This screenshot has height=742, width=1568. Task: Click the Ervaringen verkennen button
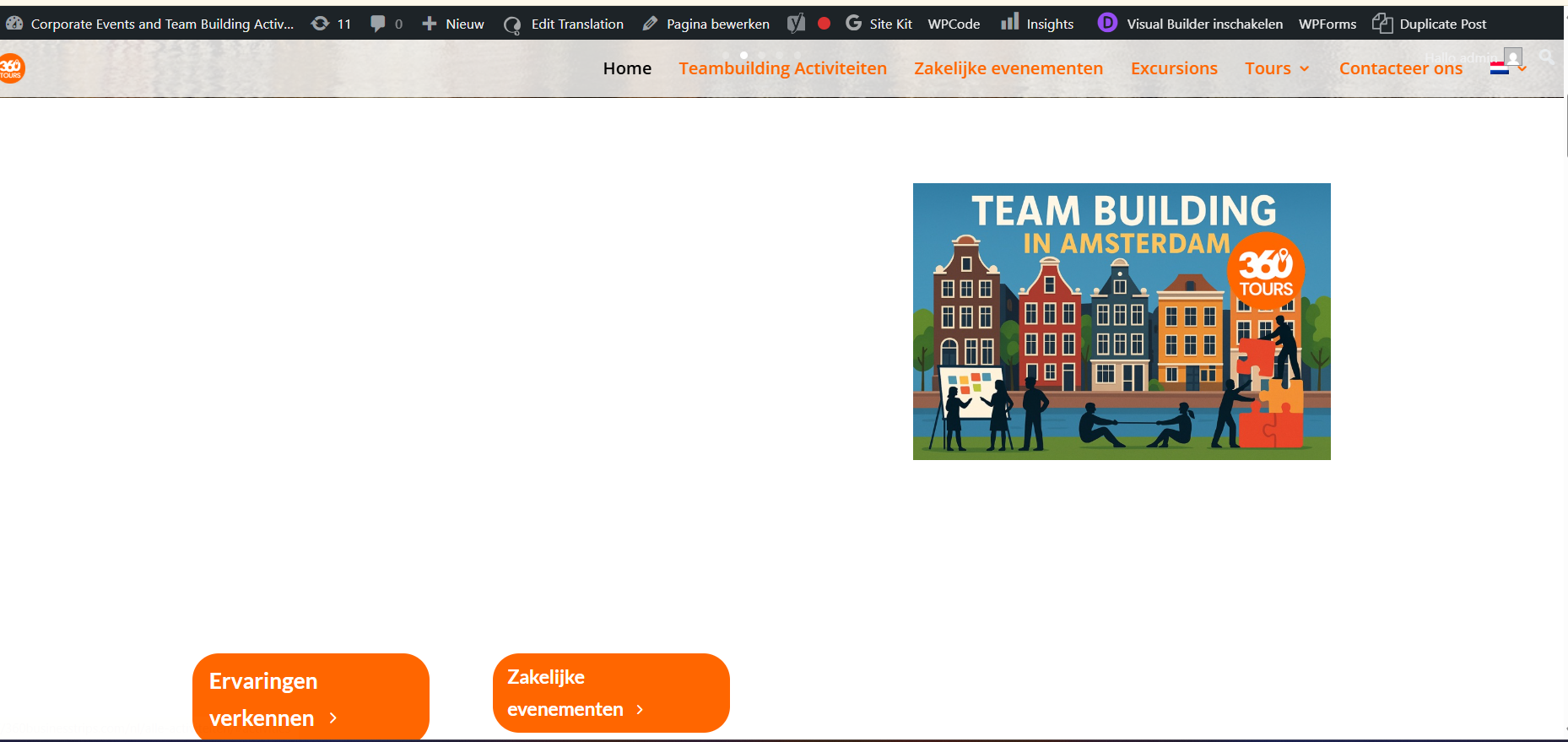tap(311, 697)
